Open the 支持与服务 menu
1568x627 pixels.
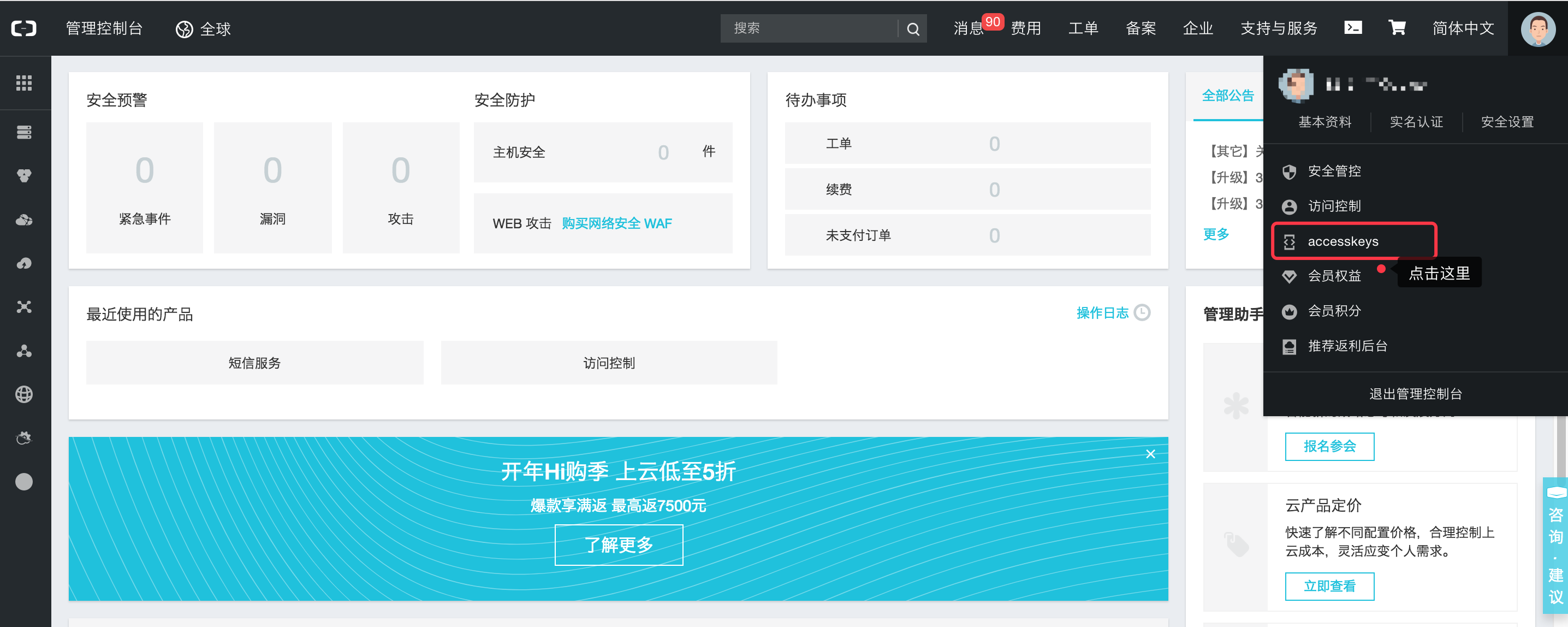(x=1278, y=28)
